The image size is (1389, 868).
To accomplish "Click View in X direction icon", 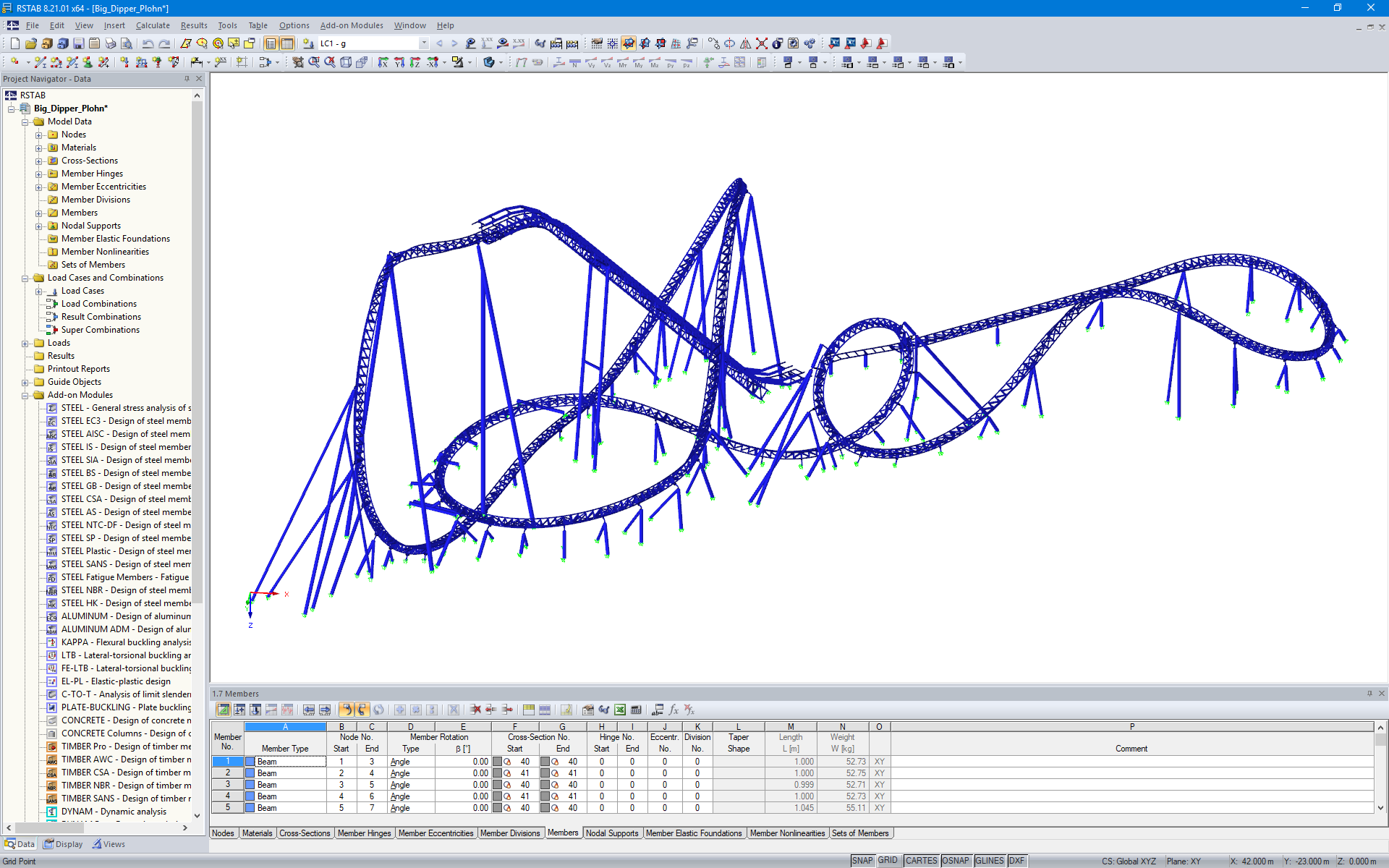I will click(383, 63).
